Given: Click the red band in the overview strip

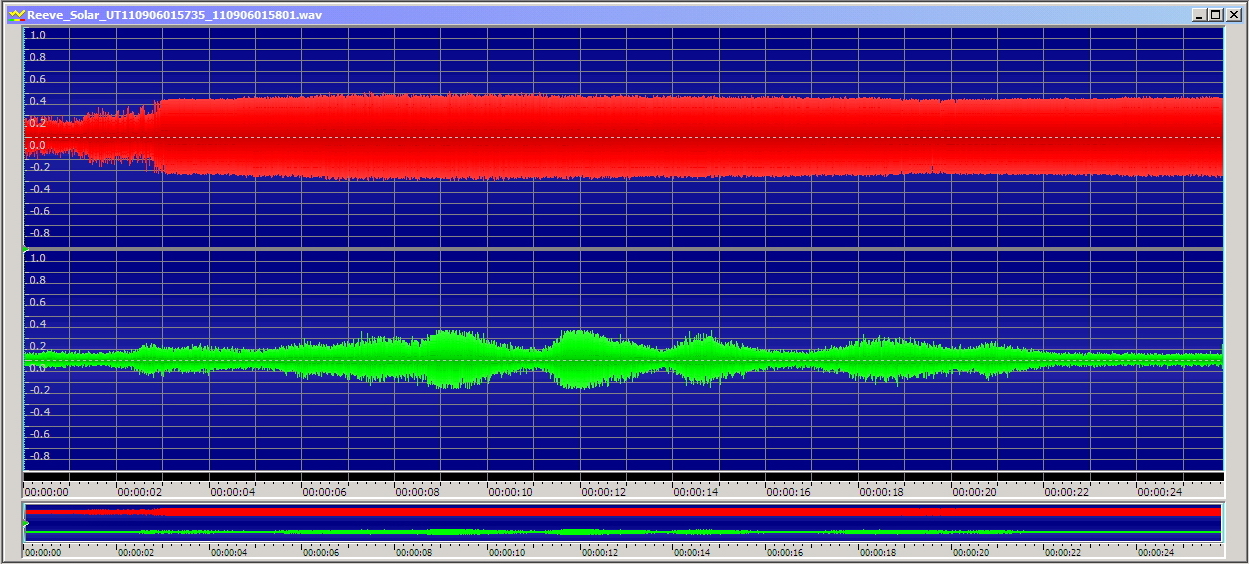Looking at the screenshot, I should point(624,511).
